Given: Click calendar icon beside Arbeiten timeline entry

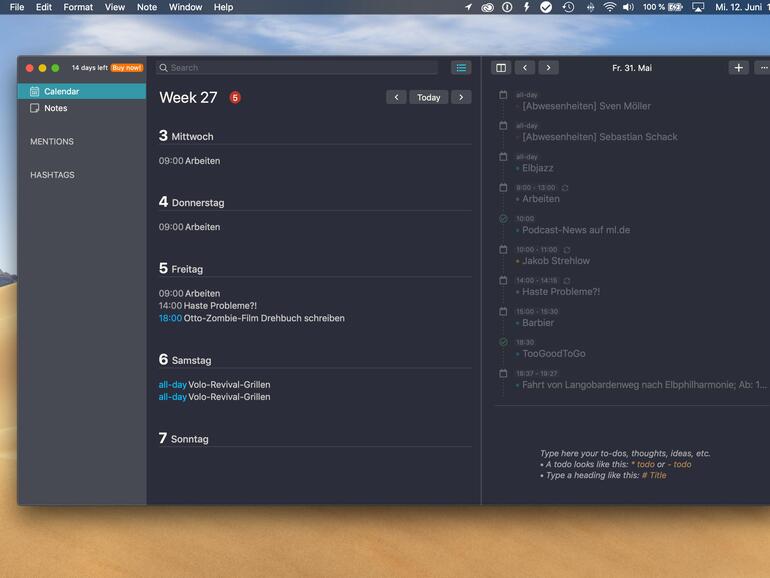Looking at the screenshot, I should click(x=503, y=188).
